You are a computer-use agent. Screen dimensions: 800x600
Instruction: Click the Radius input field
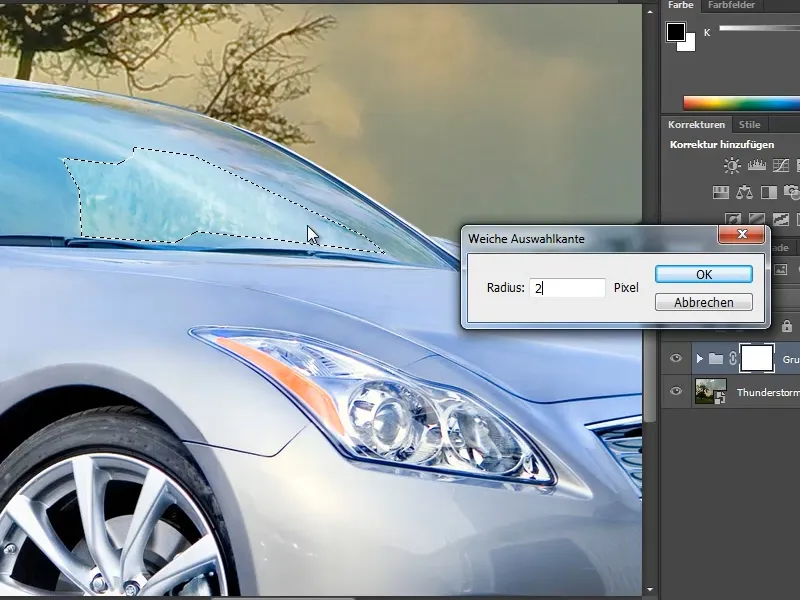pyautogui.click(x=567, y=288)
